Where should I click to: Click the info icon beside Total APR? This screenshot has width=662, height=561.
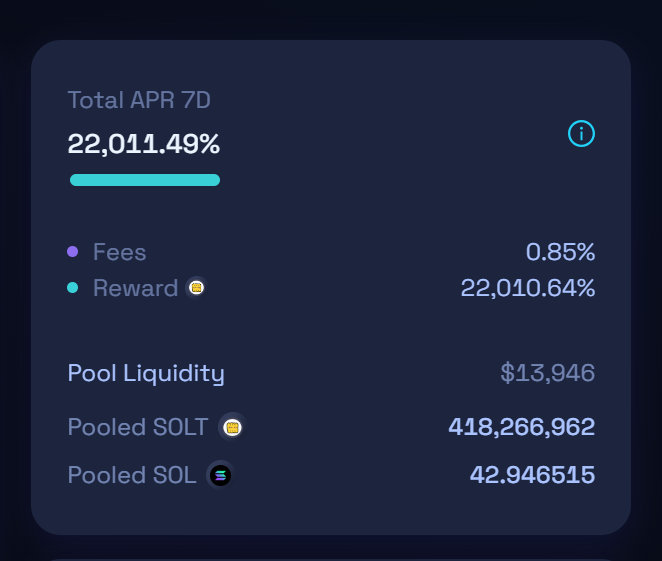tap(581, 133)
